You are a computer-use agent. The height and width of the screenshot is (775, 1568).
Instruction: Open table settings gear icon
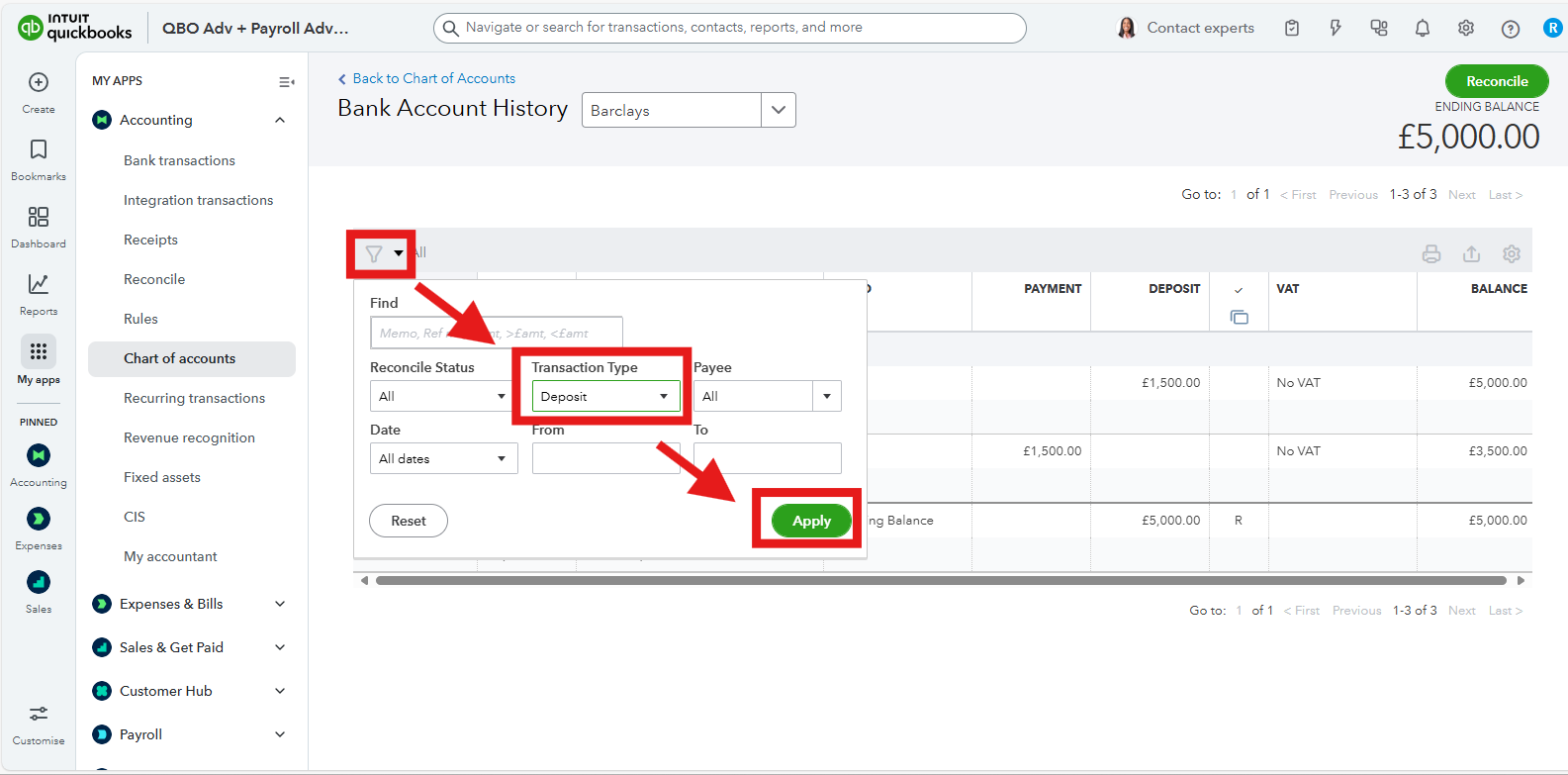coord(1511,254)
